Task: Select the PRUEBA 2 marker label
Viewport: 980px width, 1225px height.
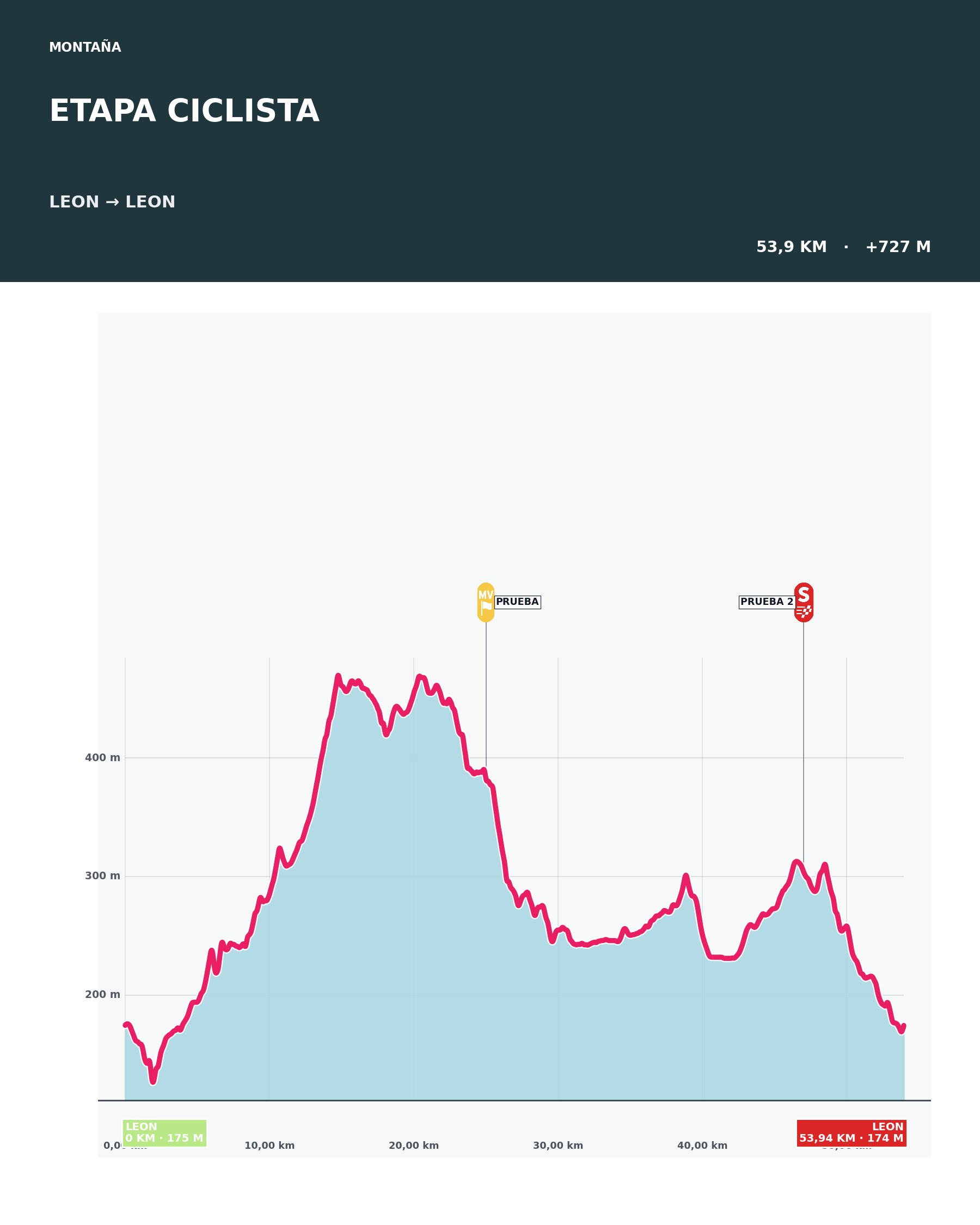Action: click(767, 602)
